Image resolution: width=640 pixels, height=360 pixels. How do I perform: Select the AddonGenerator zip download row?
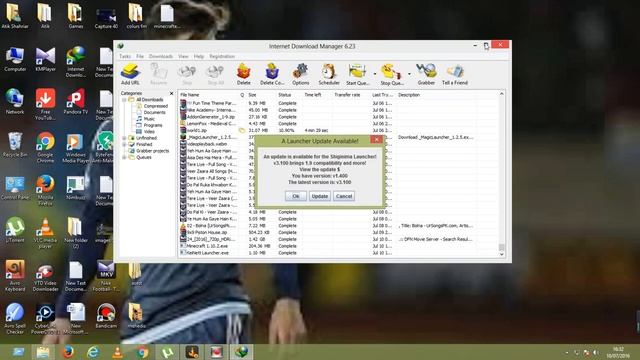point(339,117)
